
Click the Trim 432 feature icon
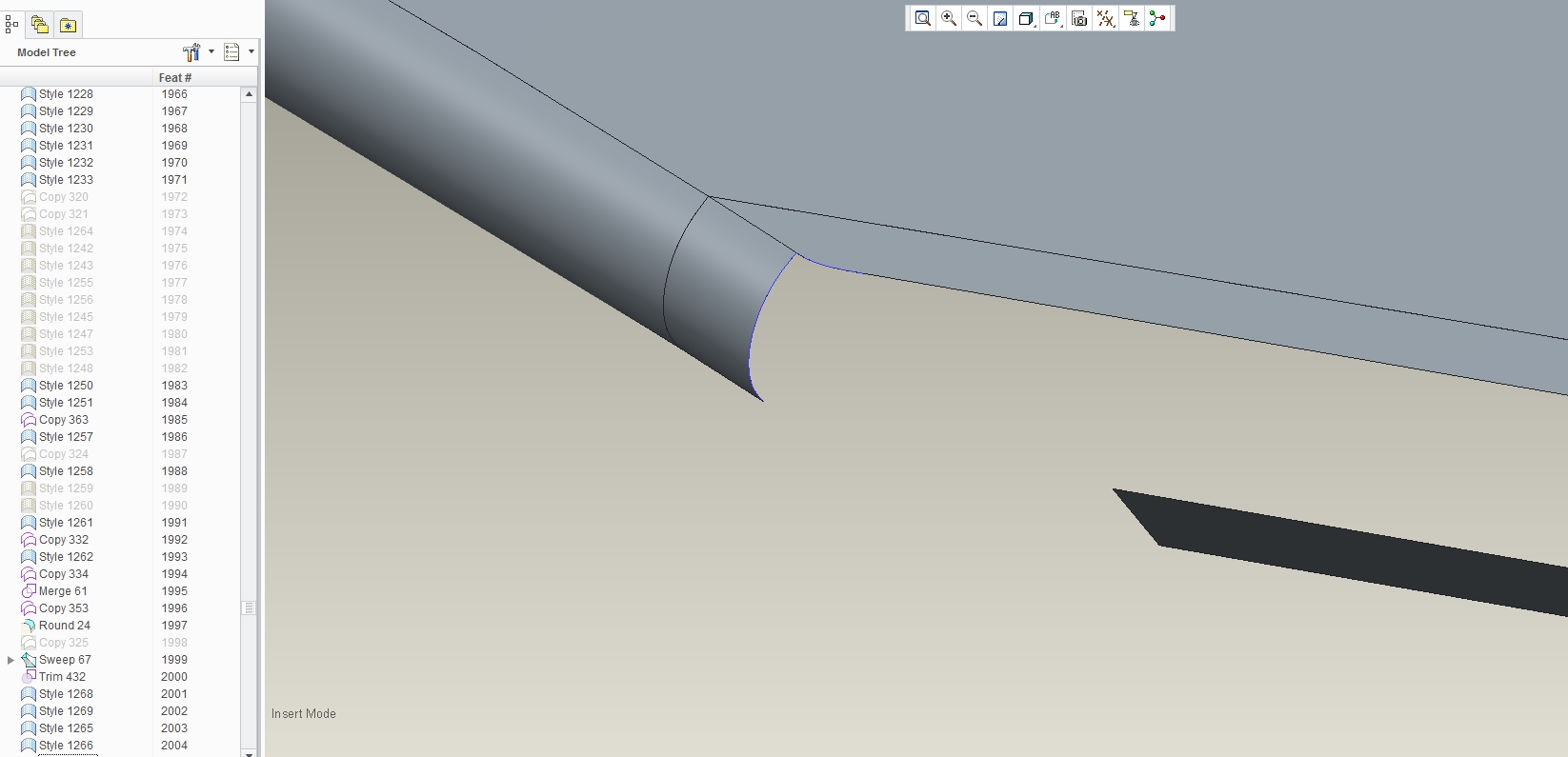point(29,677)
